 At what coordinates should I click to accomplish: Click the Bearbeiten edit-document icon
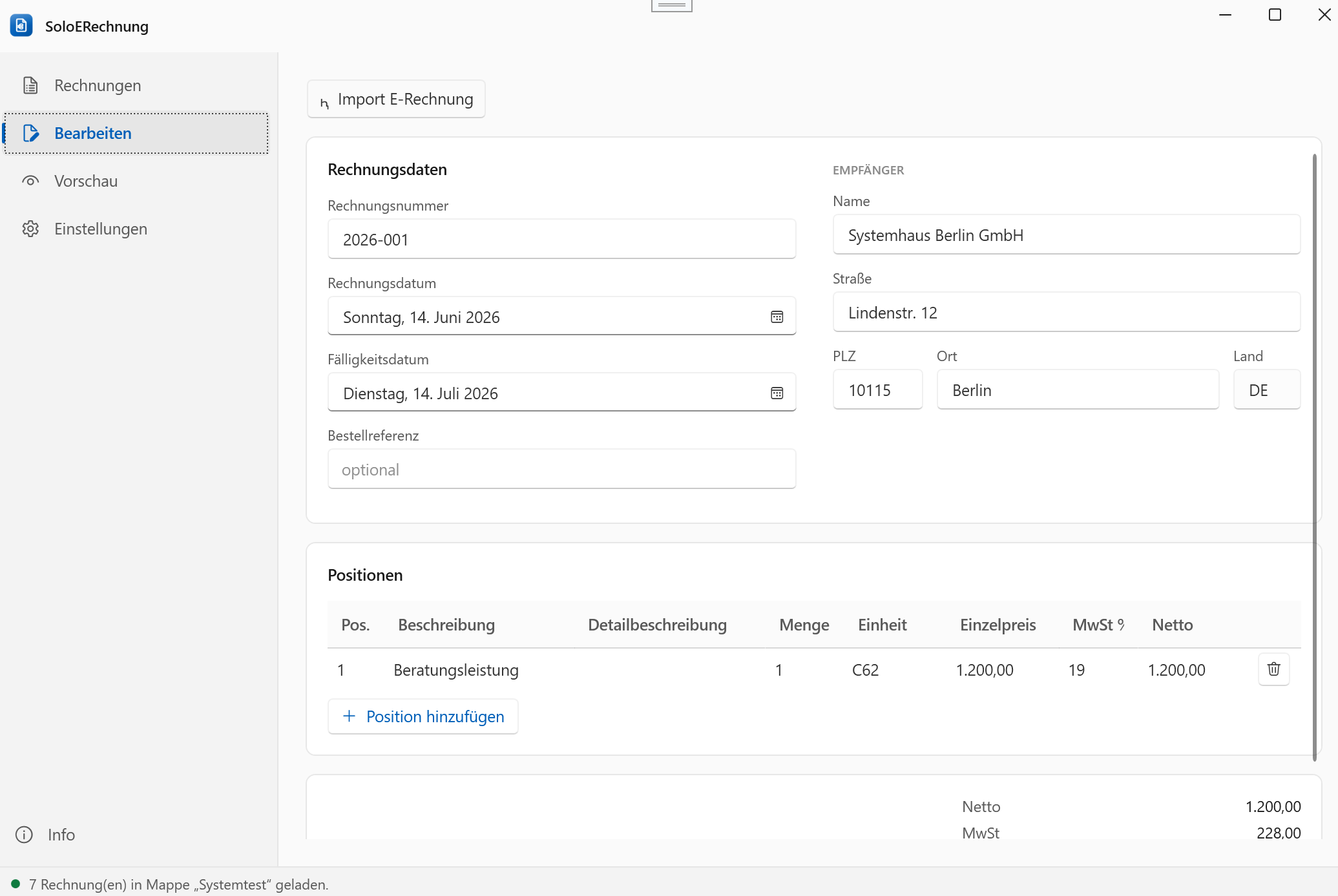point(30,133)
